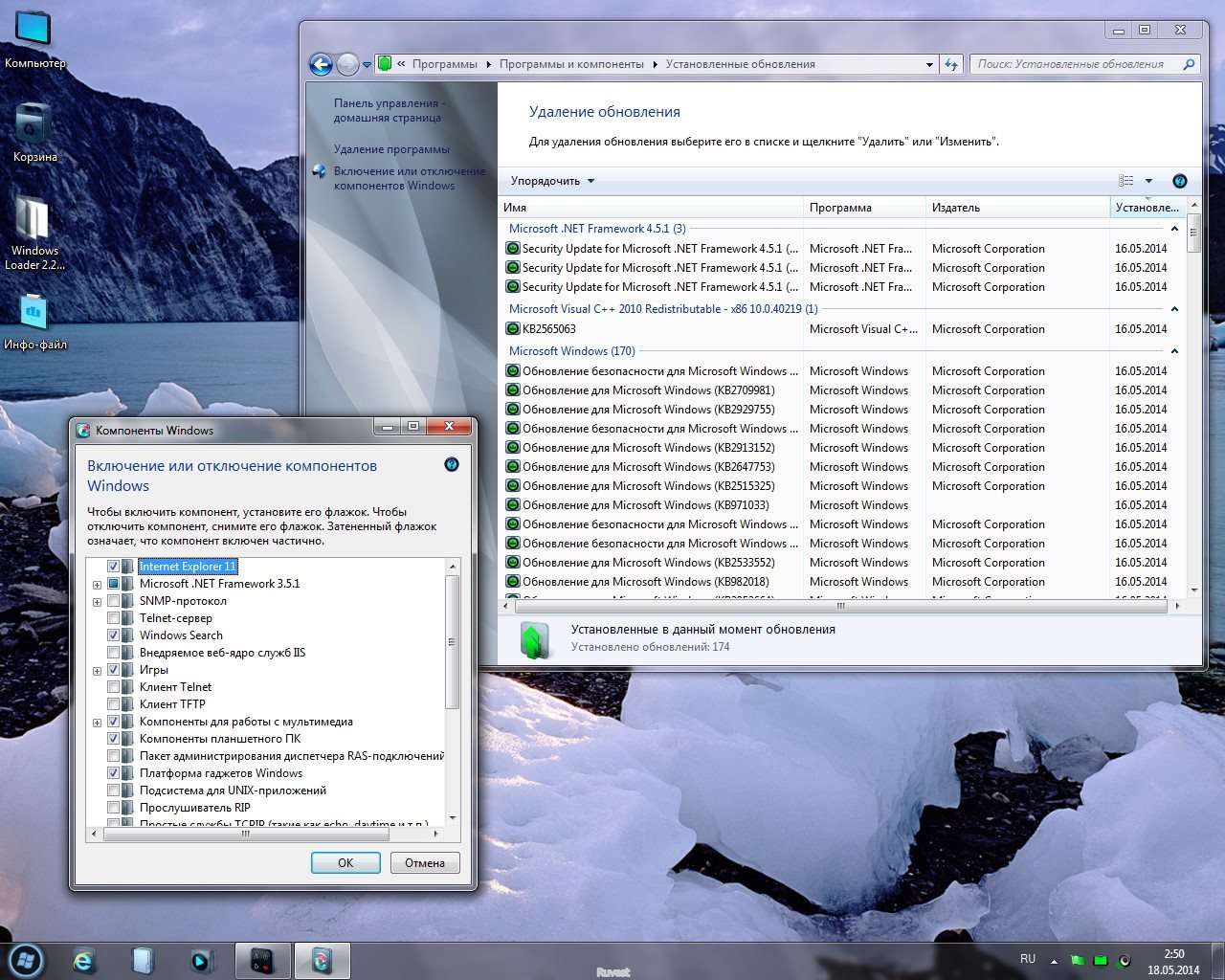Click the taskbar clock showing 2:50
Screen dimensions: 1225x980
coord(1173,962)
